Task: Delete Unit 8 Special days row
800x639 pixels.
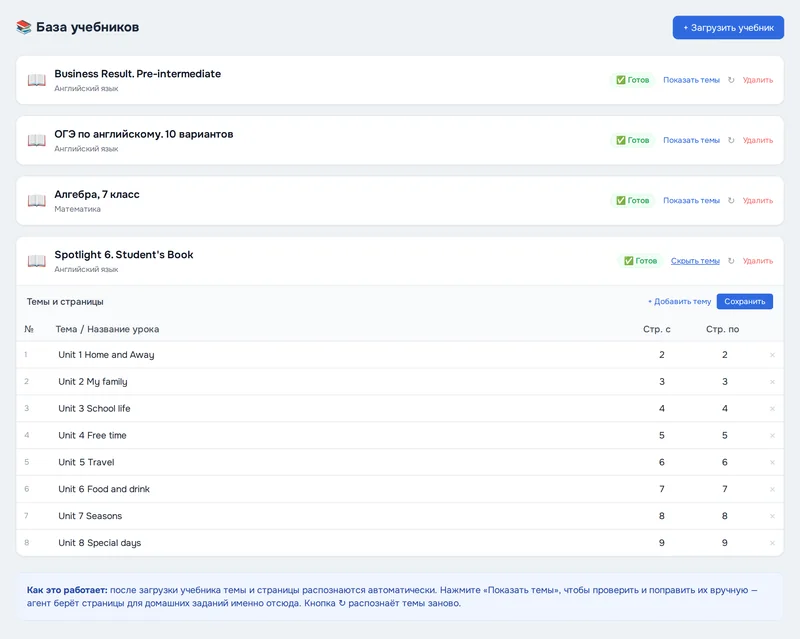Action: click(x=772, y=543)
